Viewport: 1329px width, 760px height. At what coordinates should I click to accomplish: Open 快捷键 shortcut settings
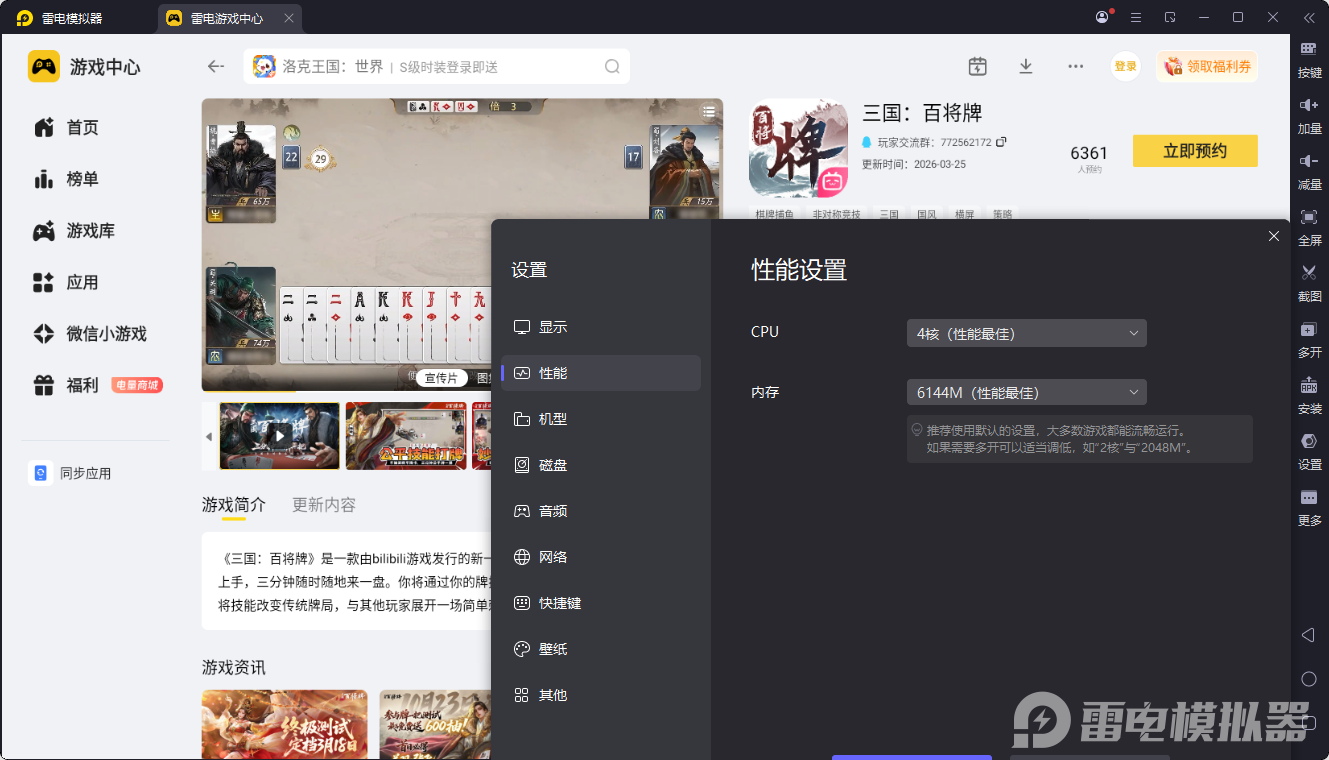(601, 603)
